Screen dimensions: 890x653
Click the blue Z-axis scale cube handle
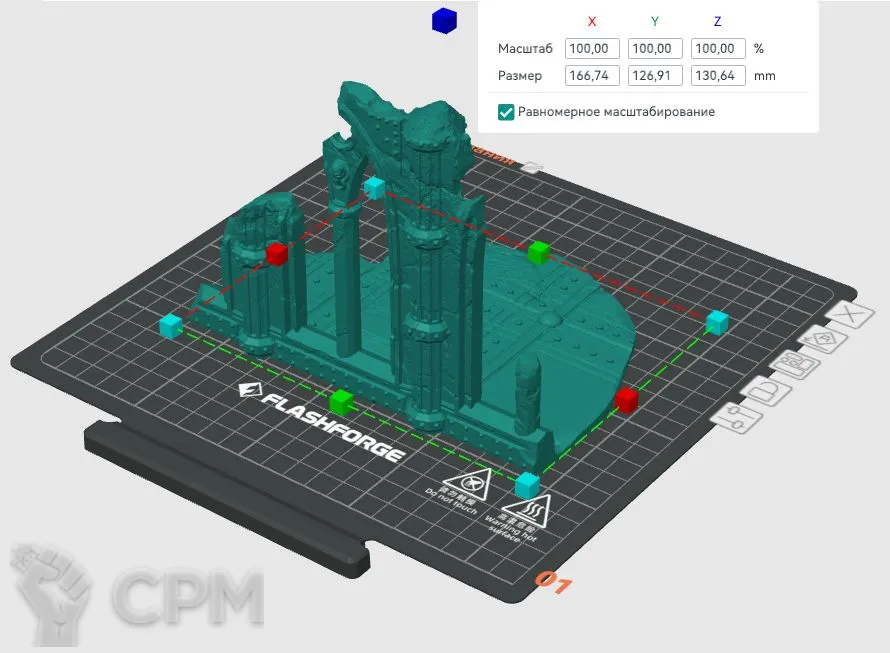point(443,20)
